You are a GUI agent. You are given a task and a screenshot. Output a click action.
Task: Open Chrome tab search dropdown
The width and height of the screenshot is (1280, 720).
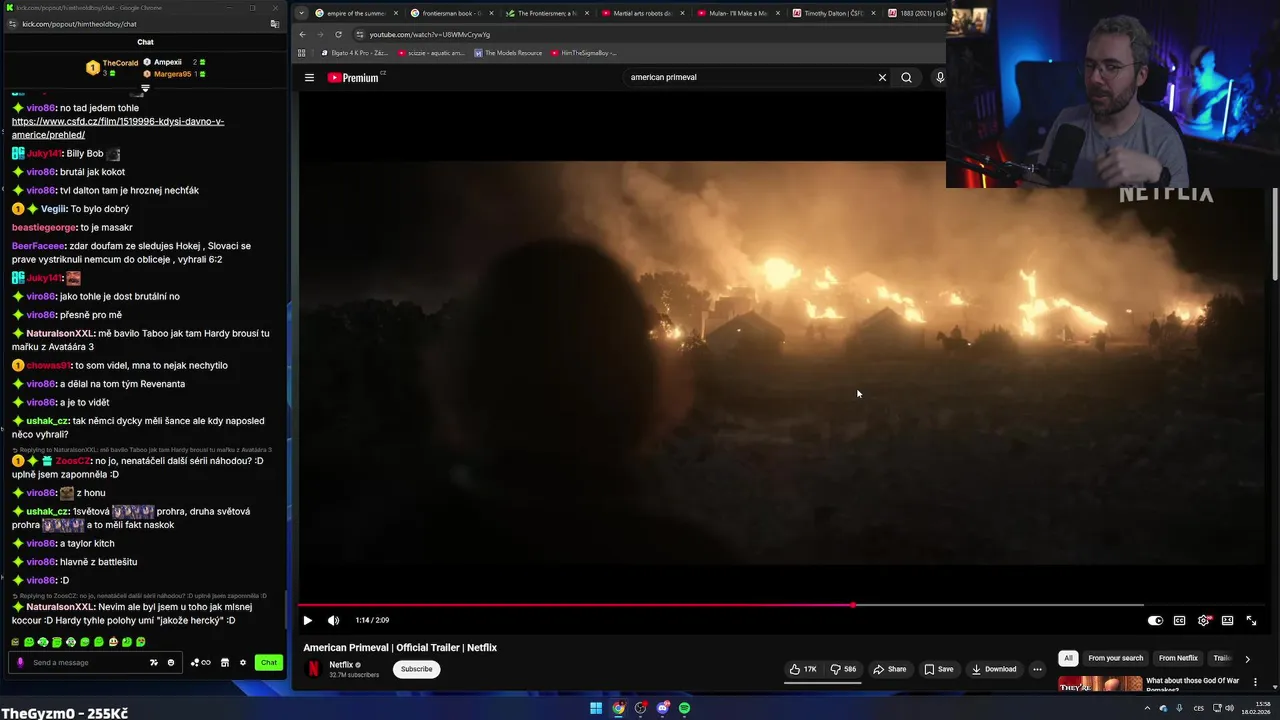(x=301, y=13)
